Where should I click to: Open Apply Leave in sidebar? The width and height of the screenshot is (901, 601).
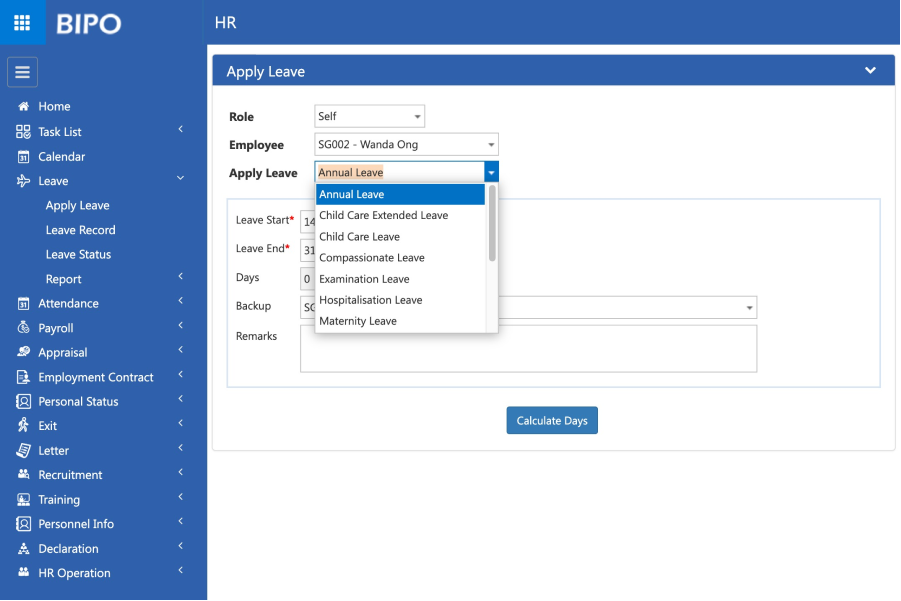click(78, 206)
